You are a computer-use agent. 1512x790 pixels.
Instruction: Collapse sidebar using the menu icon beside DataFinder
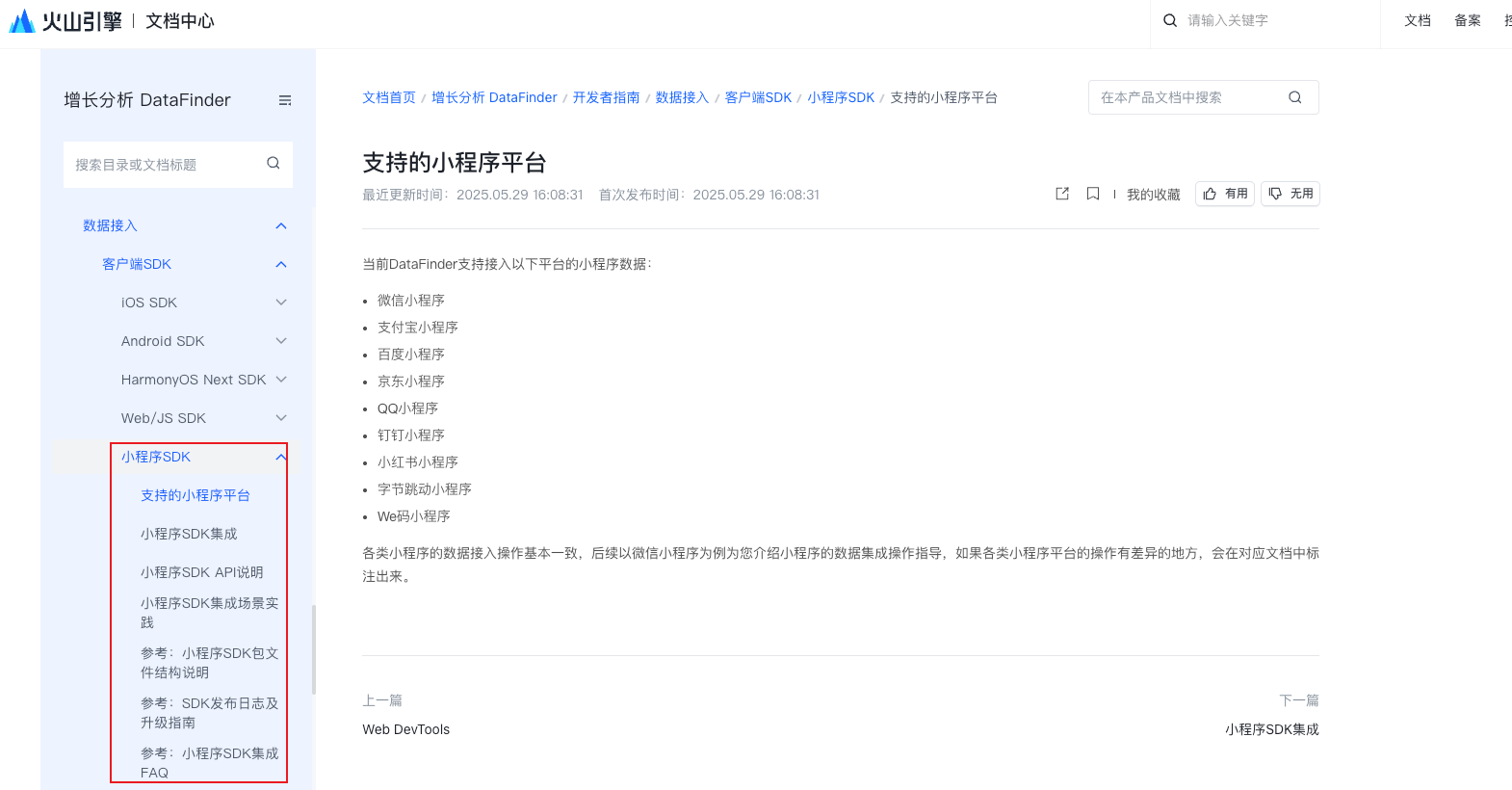(x=285, y=100)
